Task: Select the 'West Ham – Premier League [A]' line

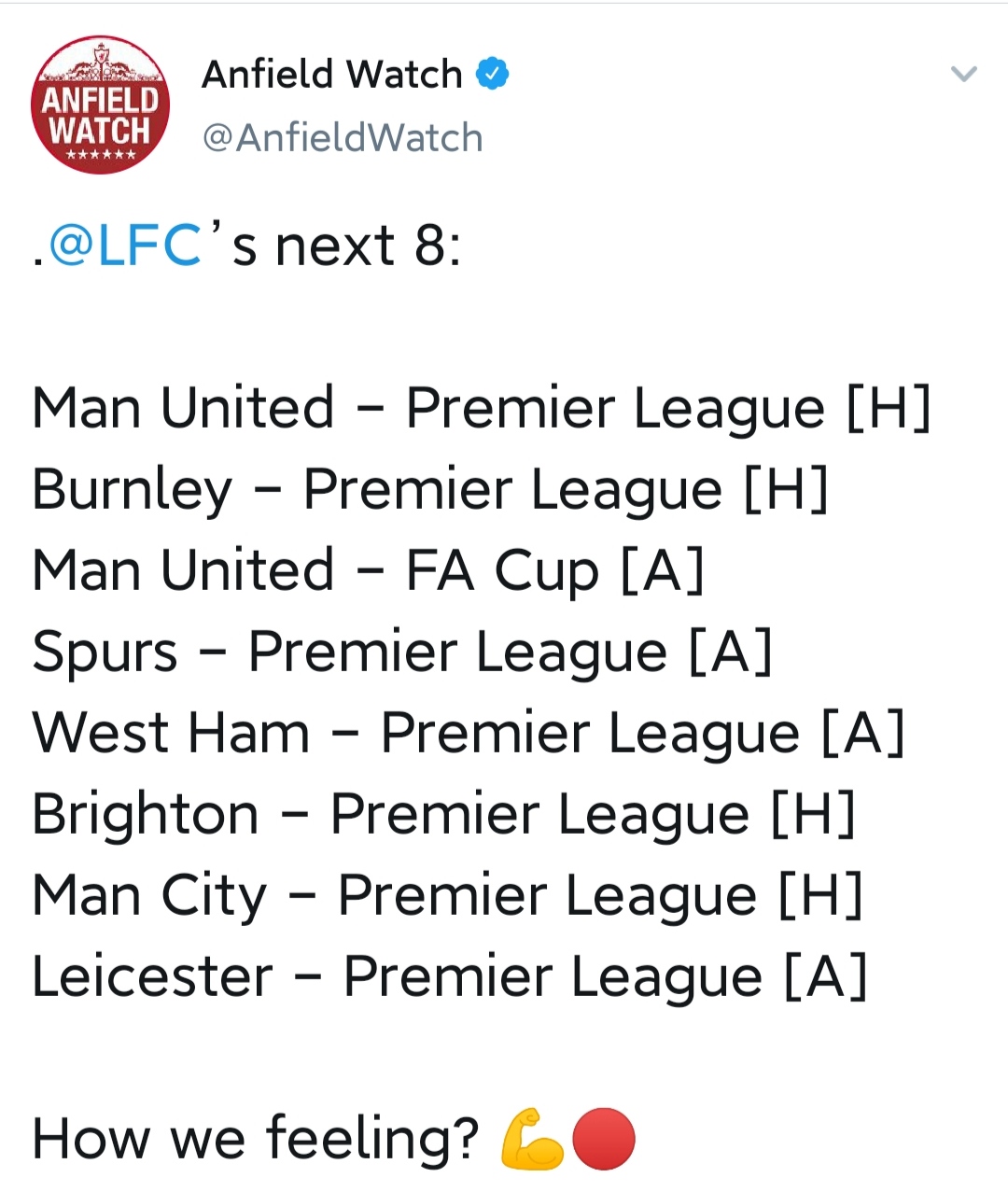Action: (x=469, y=734)
